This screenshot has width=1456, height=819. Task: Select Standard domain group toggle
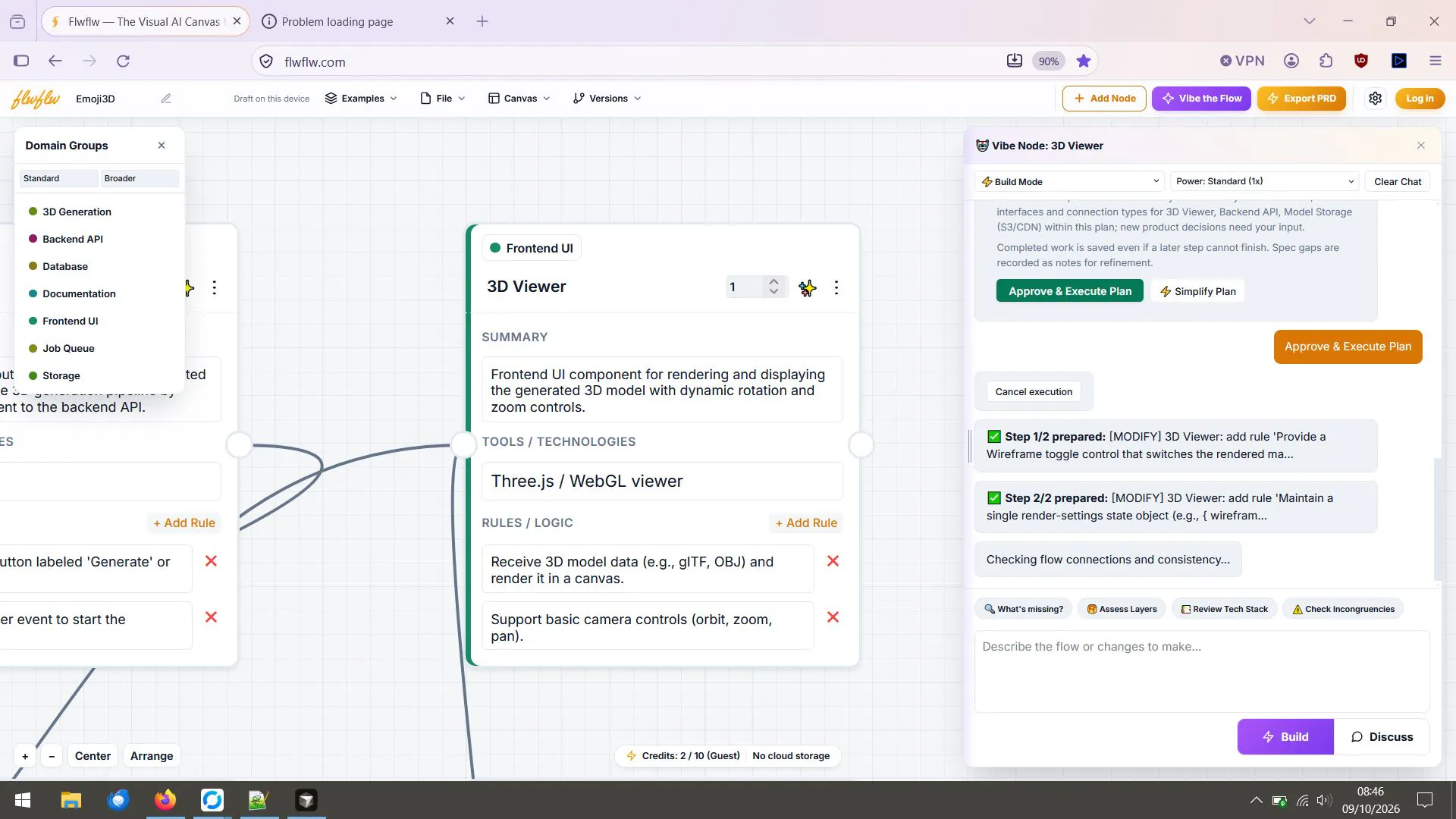[59, 178]
